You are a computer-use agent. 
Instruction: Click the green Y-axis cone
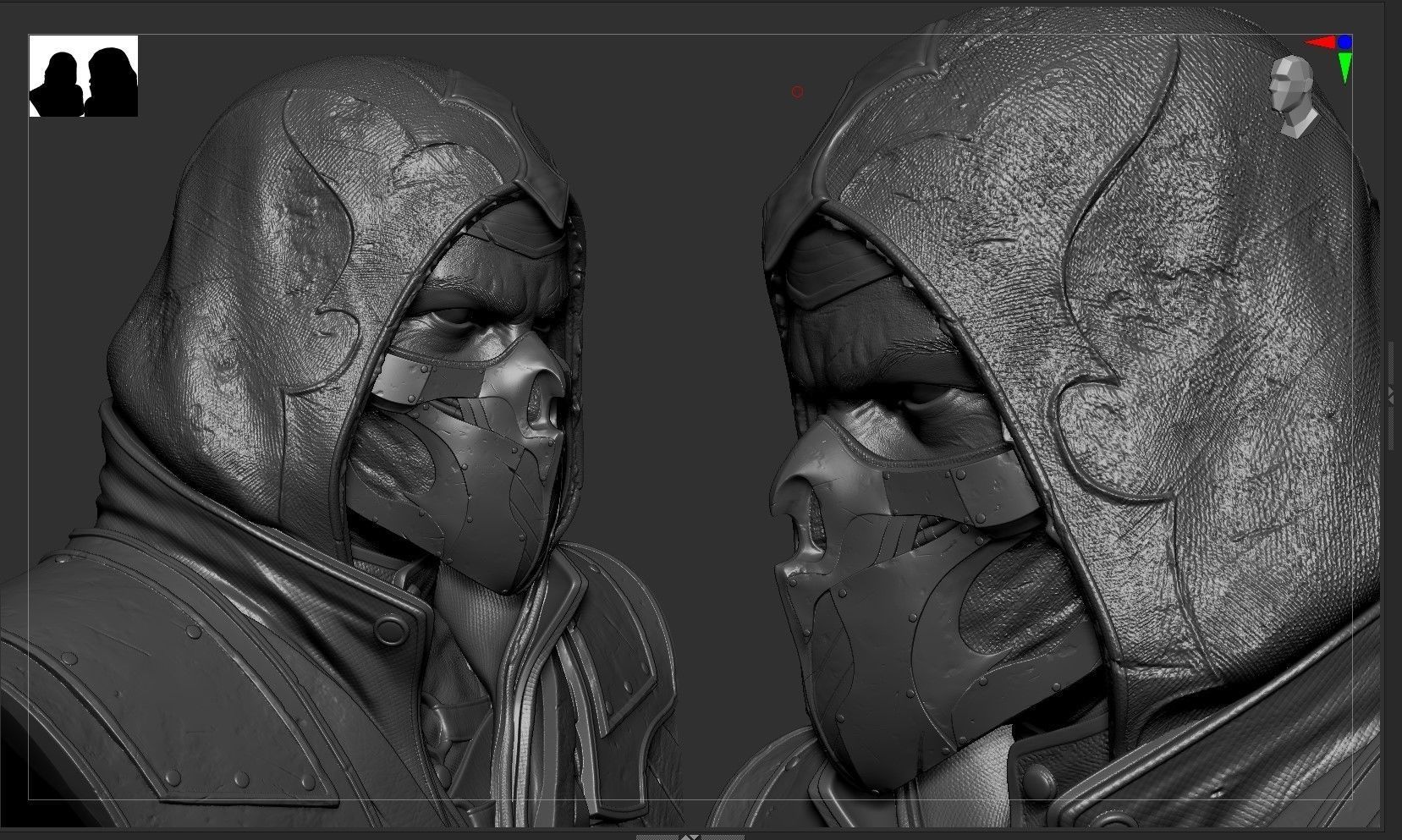pos(1344,68)
